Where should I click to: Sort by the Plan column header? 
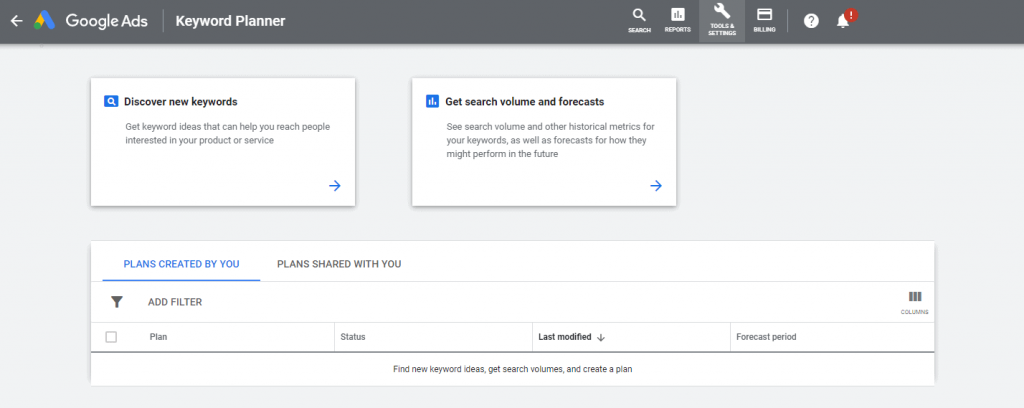159,337
